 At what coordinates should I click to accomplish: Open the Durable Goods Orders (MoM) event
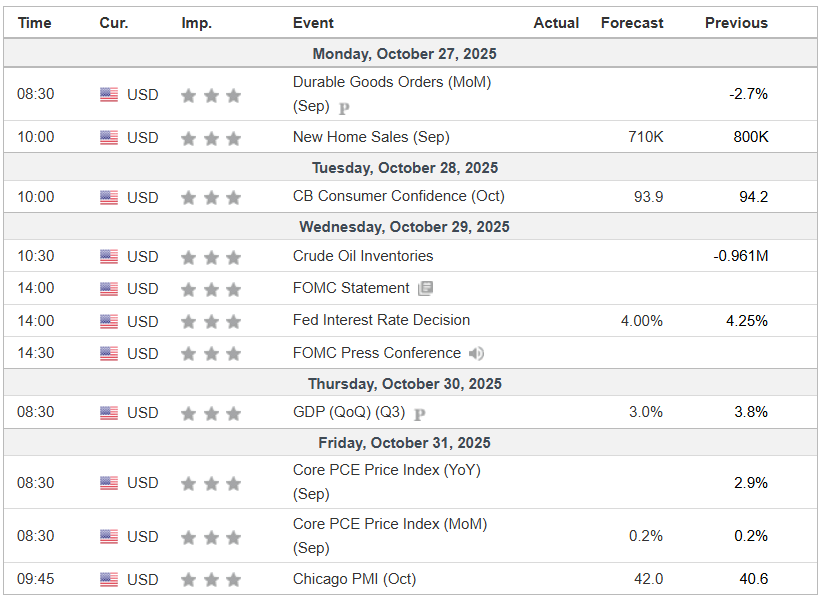[391, 82]
